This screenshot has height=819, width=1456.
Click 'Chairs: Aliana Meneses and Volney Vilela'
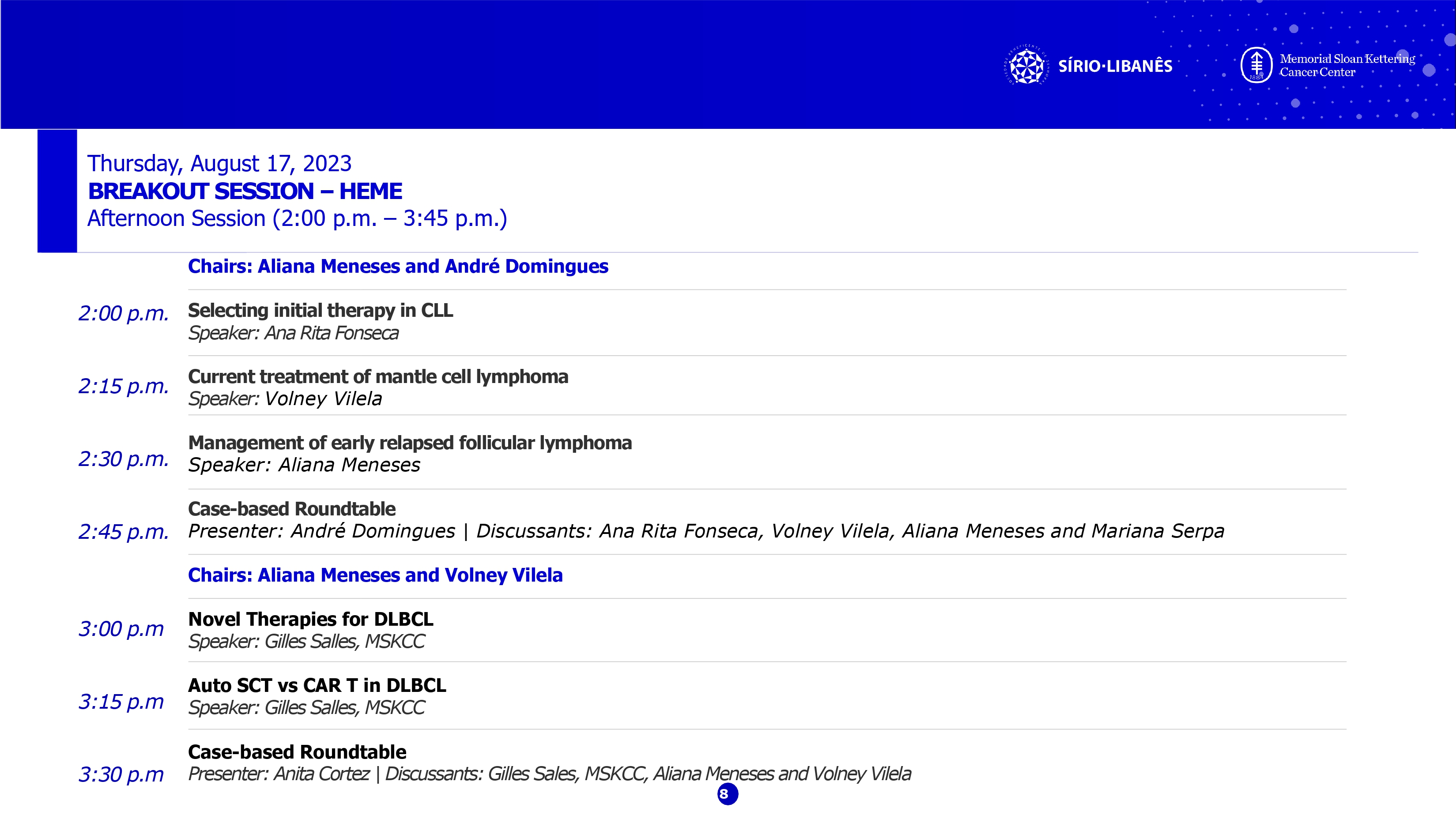(375, 575)
